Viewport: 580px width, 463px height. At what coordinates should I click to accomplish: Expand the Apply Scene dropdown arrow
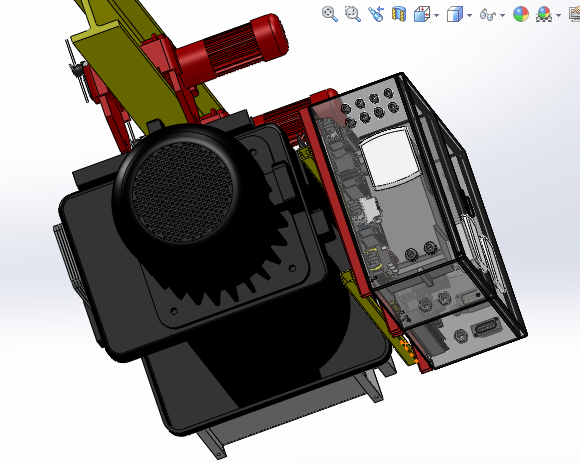pyautogui.click(x=559, y=15)
